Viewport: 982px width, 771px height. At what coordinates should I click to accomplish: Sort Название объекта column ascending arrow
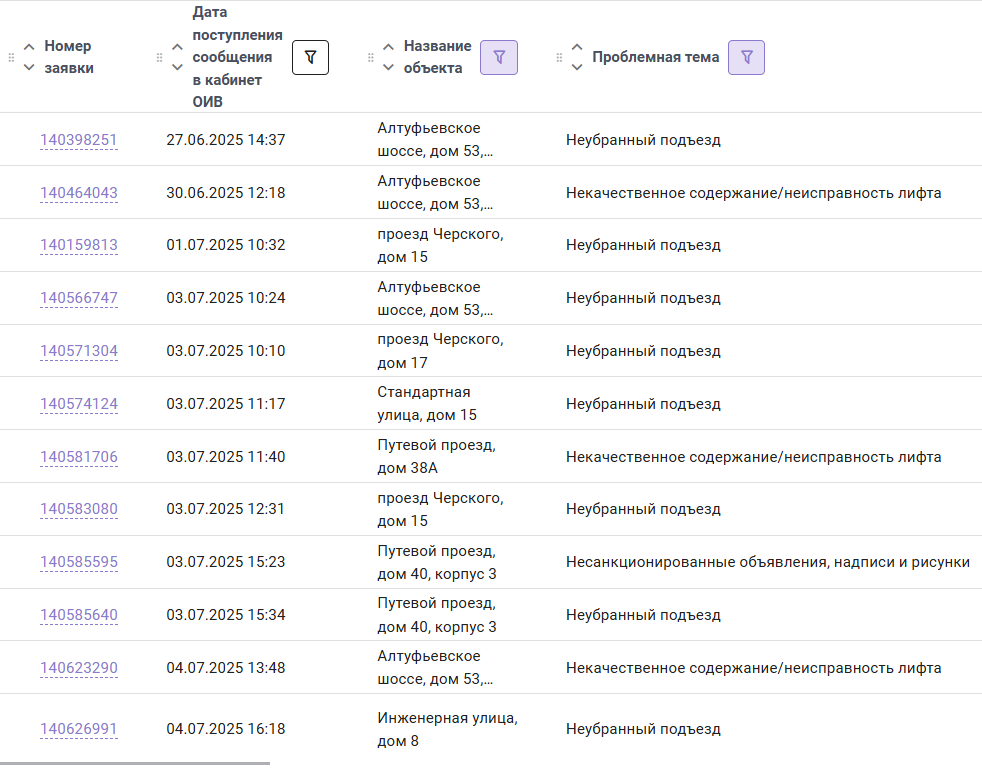(x=388, y=47)
